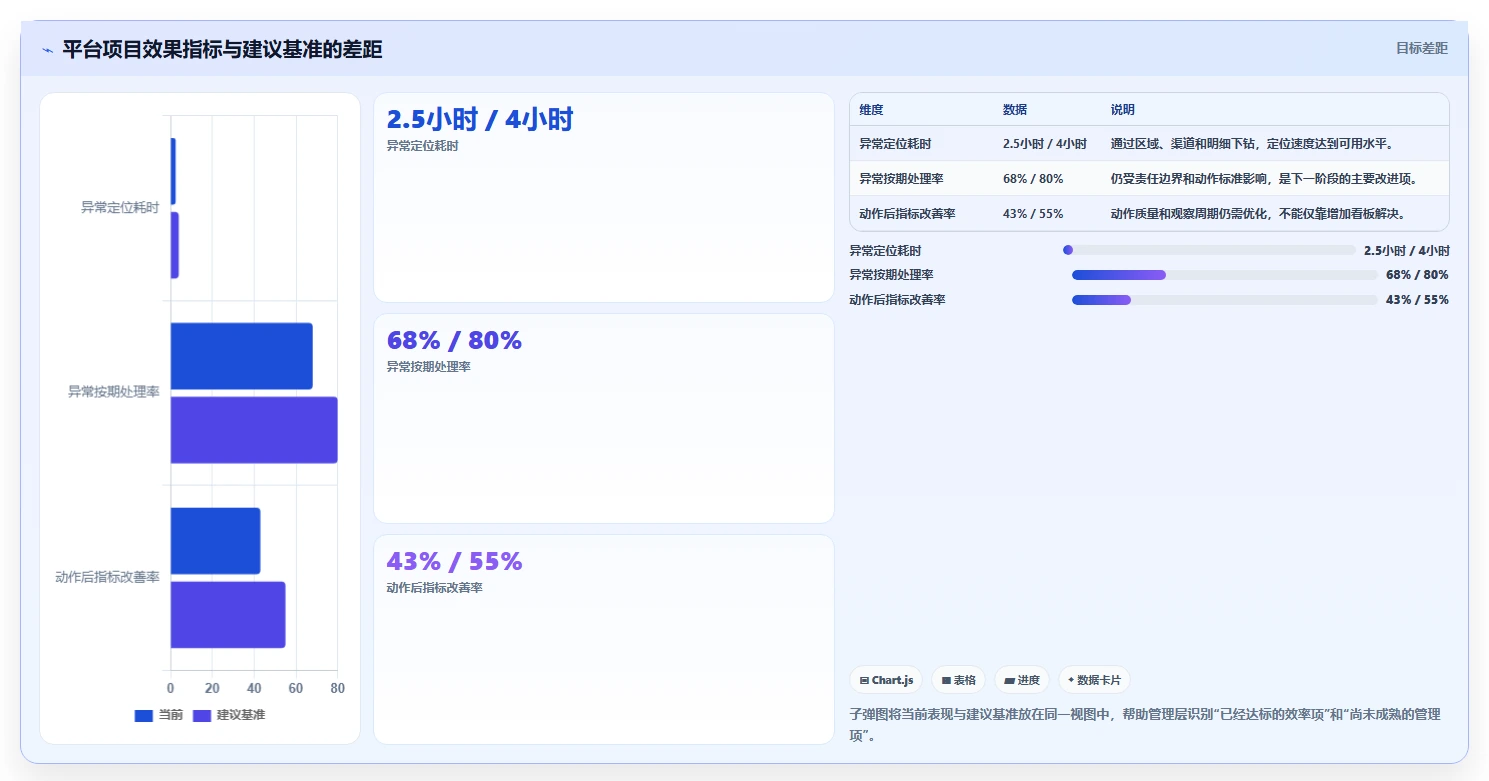Click the title 平台项目效果指标与建议基准的差距

coord(222,50)
